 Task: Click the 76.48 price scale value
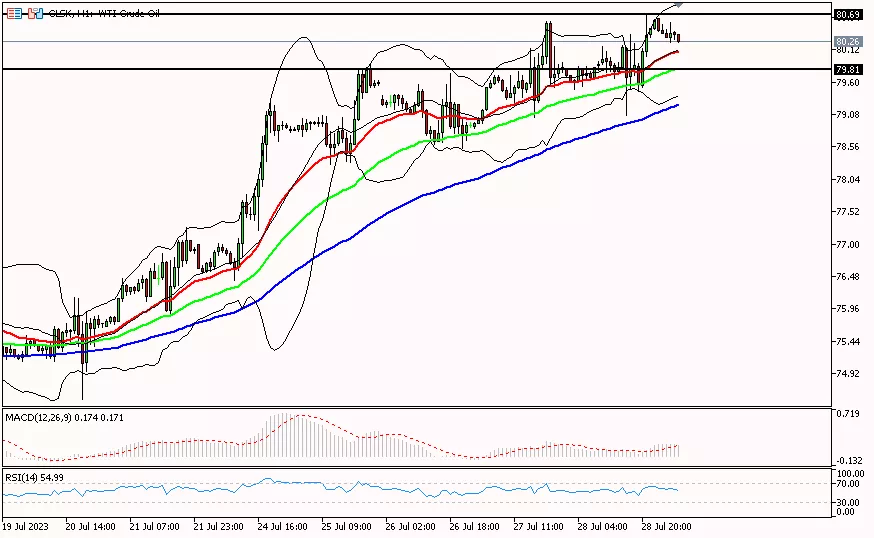point(848,277)
